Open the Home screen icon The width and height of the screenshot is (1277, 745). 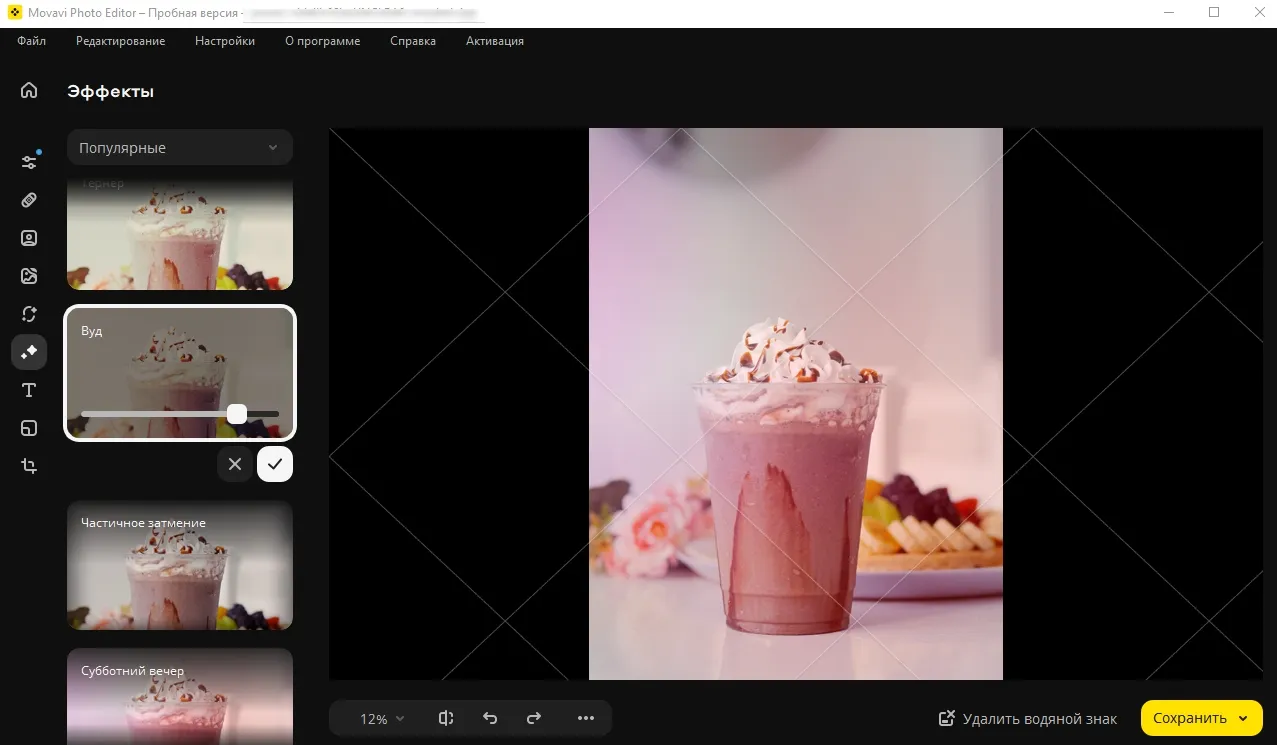(29, 90)
